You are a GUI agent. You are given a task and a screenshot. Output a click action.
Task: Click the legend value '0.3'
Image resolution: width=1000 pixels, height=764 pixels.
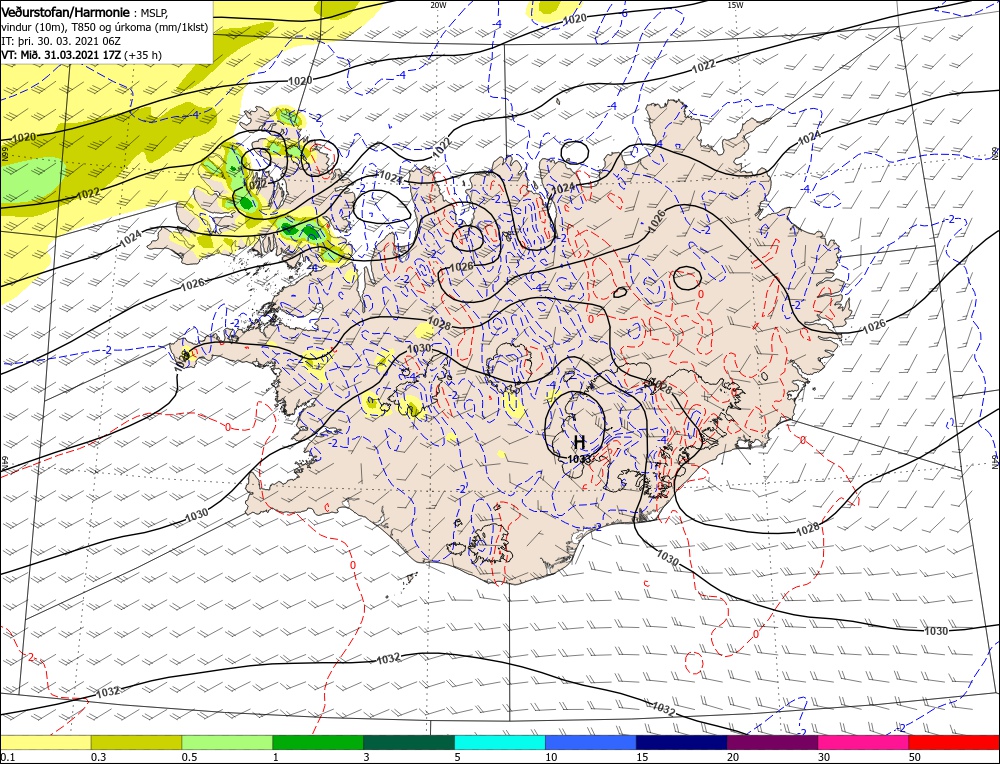pyautogui.click(x=98, y=757)
